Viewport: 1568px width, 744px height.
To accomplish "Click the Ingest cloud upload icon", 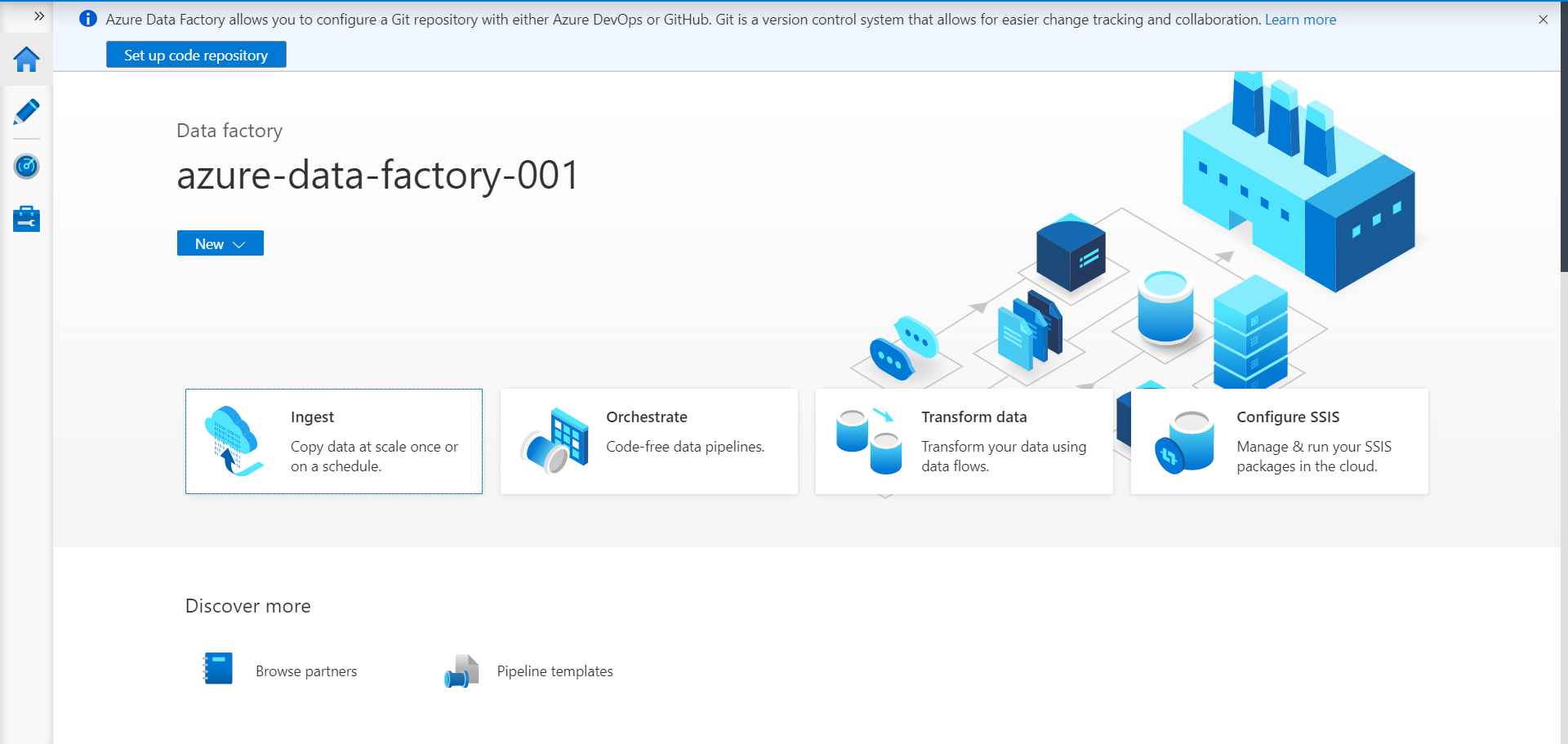I will 234,441.
